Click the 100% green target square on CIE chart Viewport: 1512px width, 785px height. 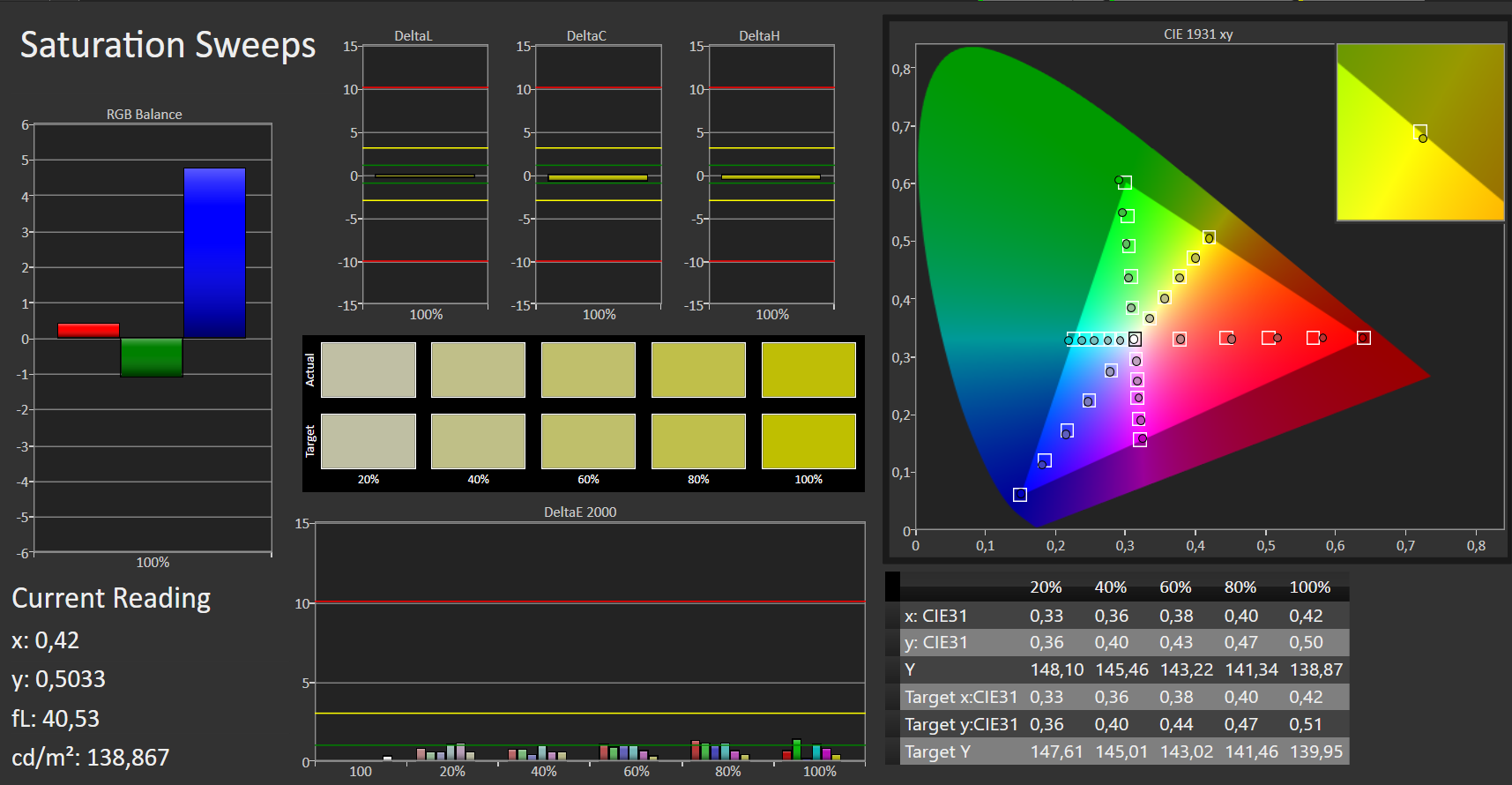pos(1125,183)
